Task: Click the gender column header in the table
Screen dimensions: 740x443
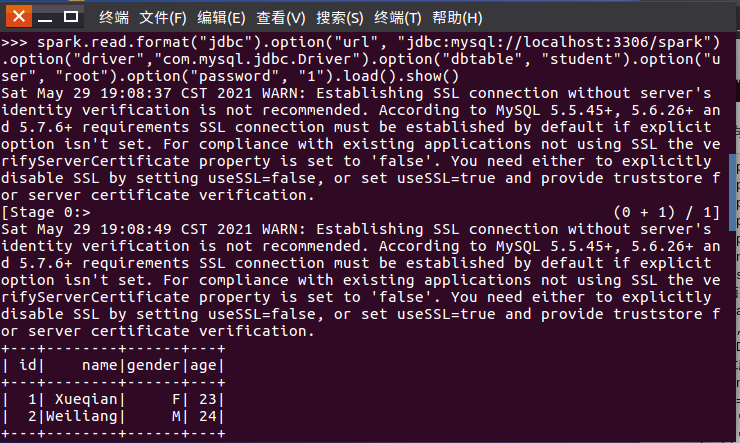Action: [153, 365]
